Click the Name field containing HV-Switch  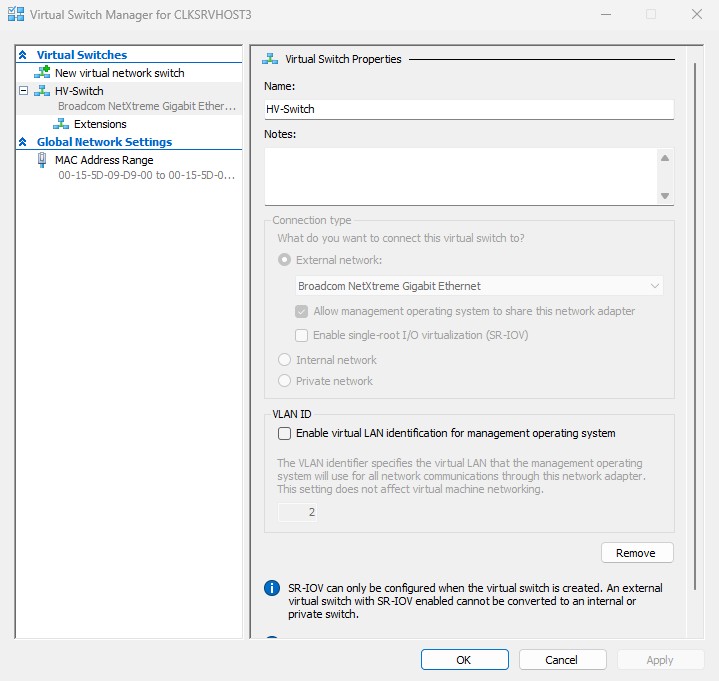point(468,109)
